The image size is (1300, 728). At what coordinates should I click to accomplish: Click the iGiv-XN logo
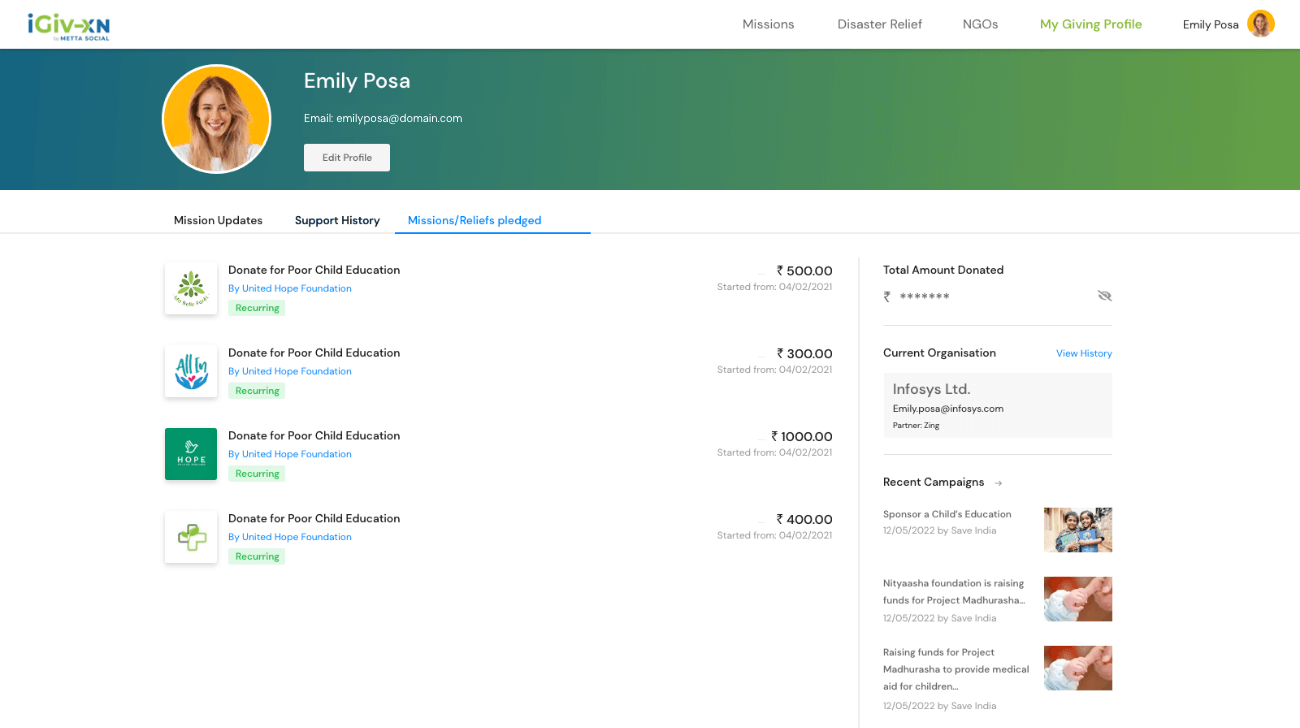[x=68, y=26]
